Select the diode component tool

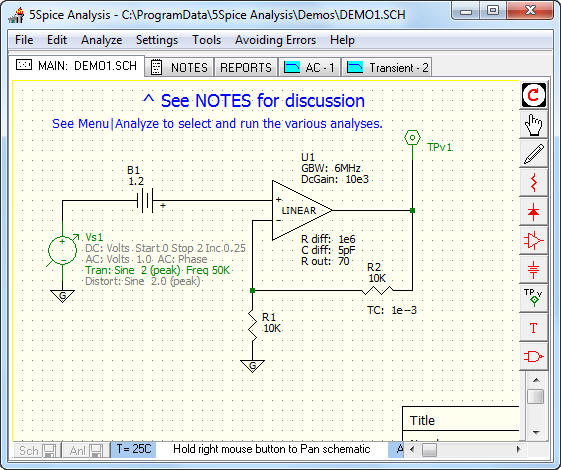coord(533,212)
